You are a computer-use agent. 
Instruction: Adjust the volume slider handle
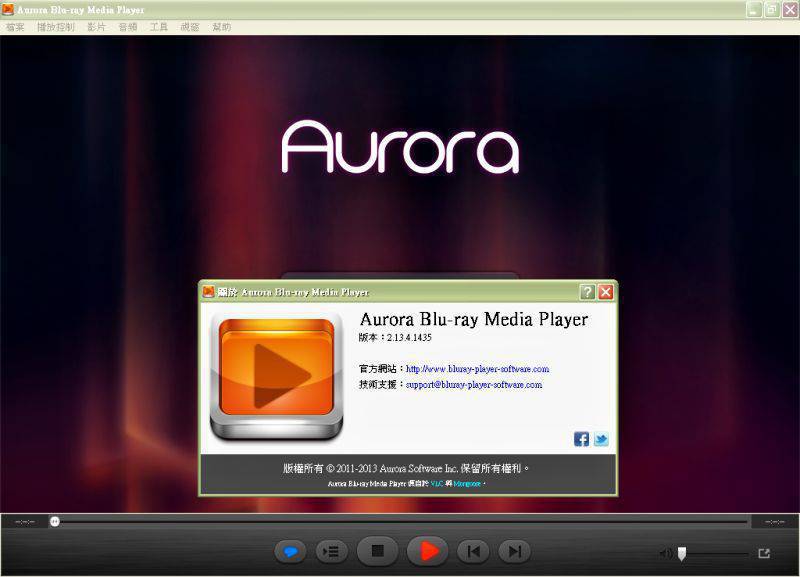(682, 554)
